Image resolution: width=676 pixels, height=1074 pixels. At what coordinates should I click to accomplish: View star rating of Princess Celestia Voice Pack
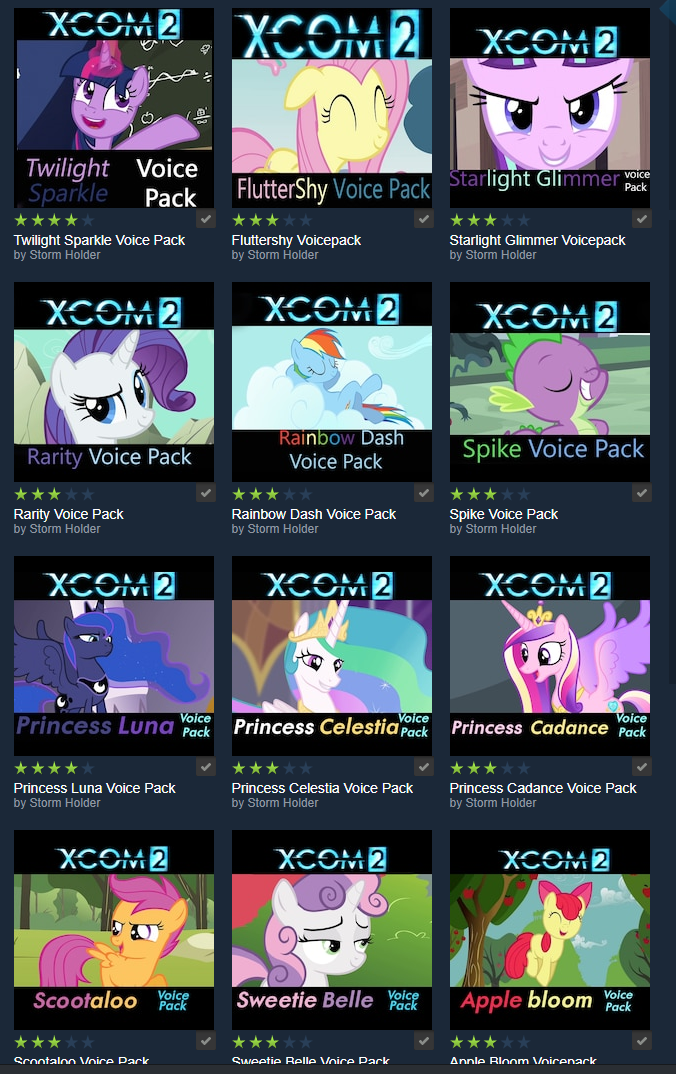click(272, 768)
